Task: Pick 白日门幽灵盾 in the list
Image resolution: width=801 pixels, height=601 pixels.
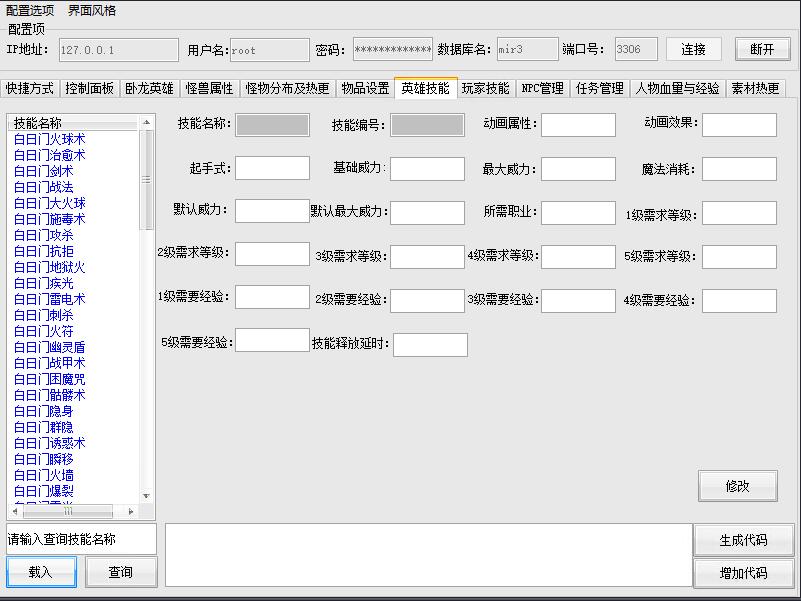Action: (50, 347)
